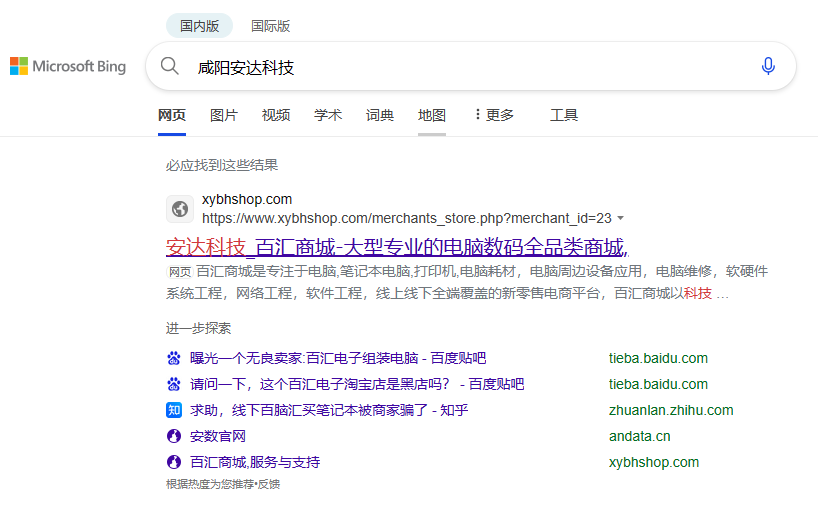Open the 工具 options
This screenshot has width=818, height=516.
(563, 115)
